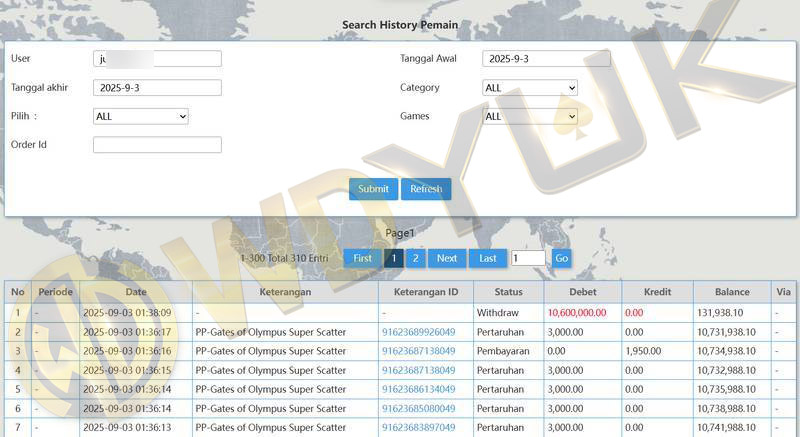Open row 4 link 91623687138049
800x437 pixels.
(418, 370)
